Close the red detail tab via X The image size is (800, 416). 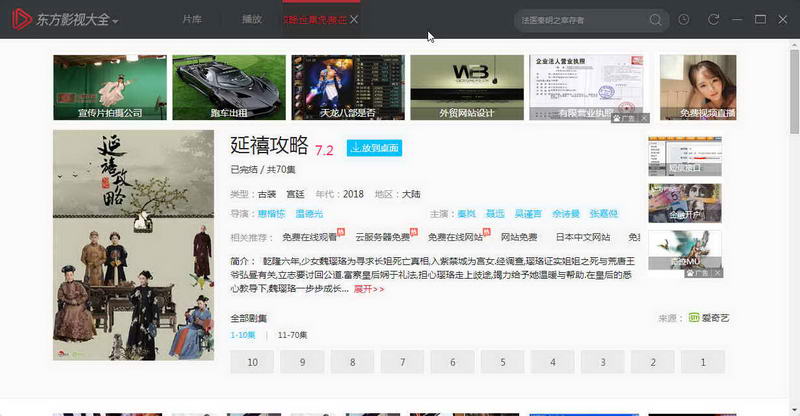(x=354, y=19)
